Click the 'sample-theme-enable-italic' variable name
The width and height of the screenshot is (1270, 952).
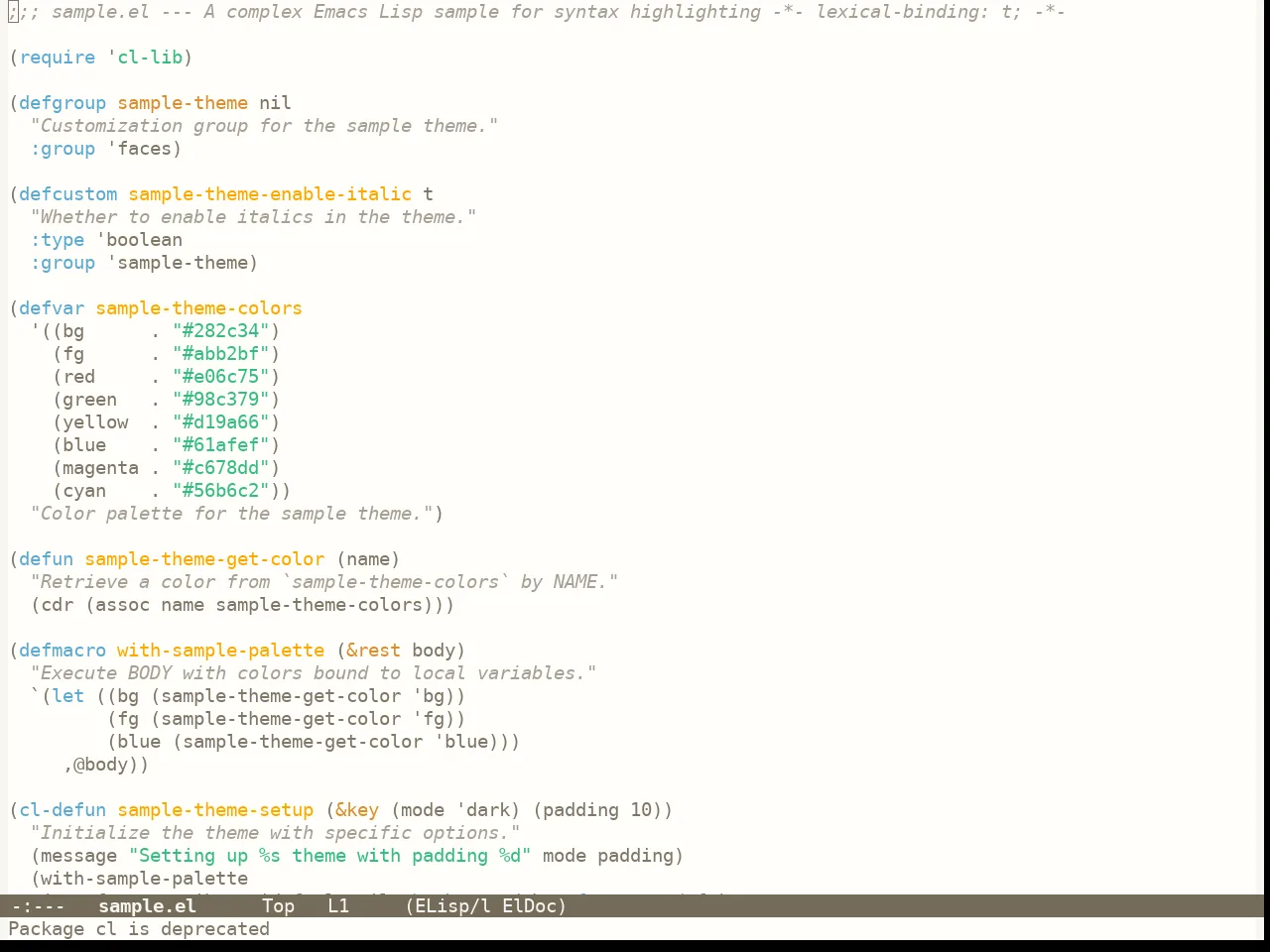tap(270, 194)
